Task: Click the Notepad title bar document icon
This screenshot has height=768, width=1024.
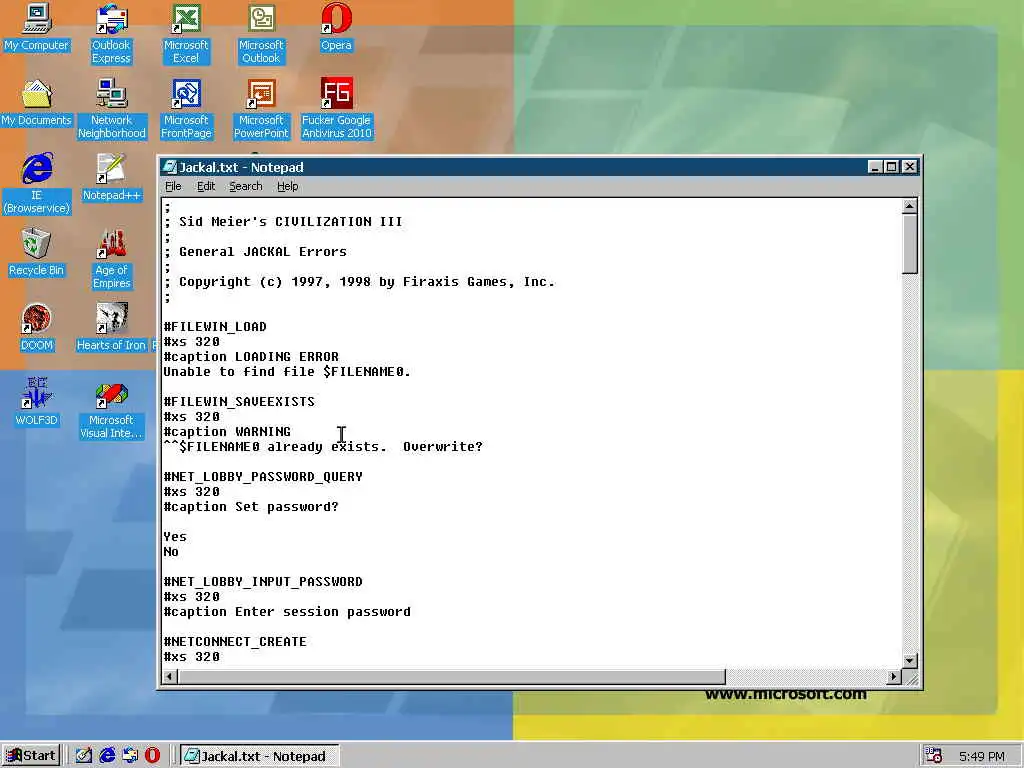Action: (170, 167)
